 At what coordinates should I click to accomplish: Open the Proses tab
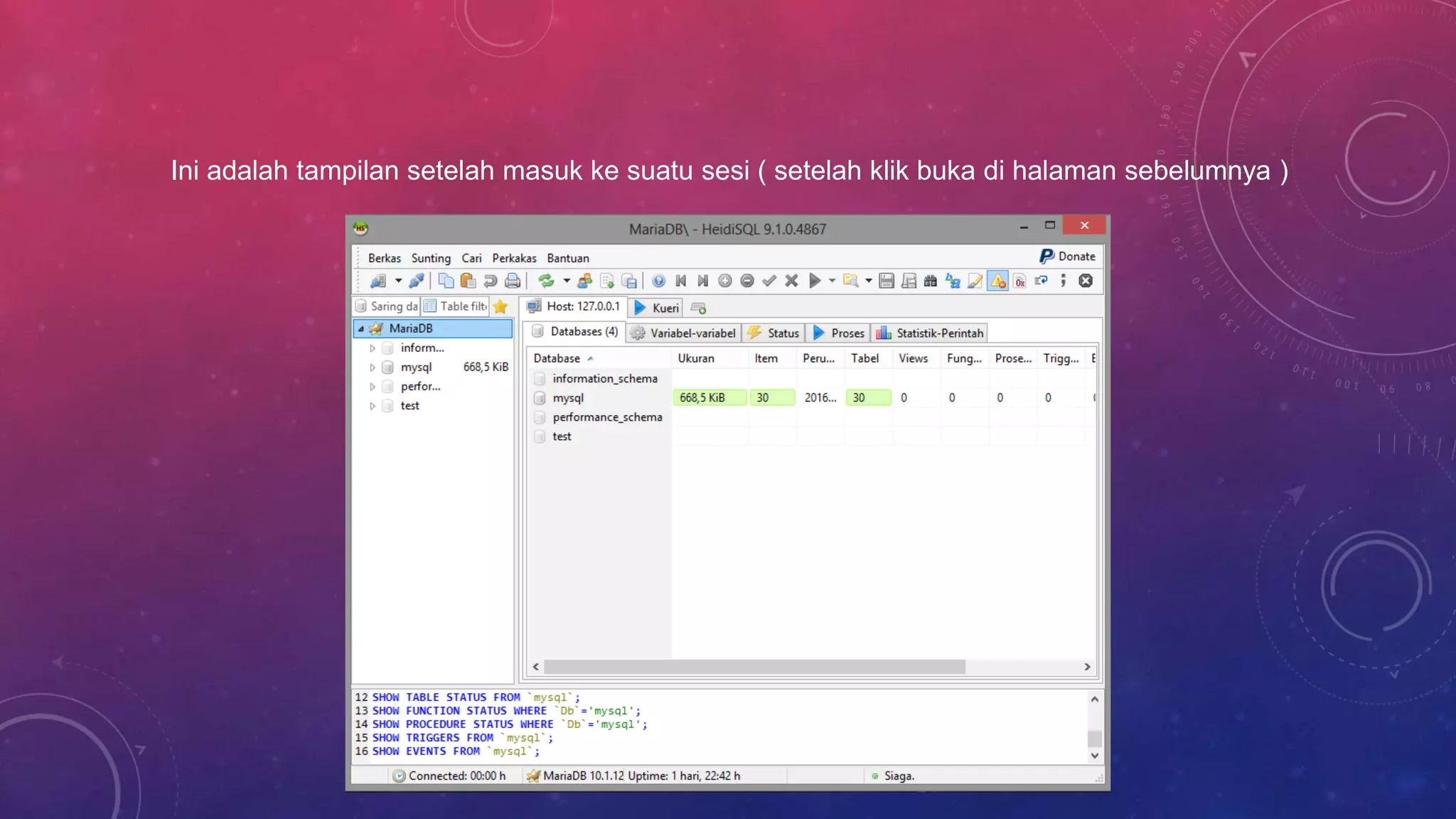tap(839, 333)
